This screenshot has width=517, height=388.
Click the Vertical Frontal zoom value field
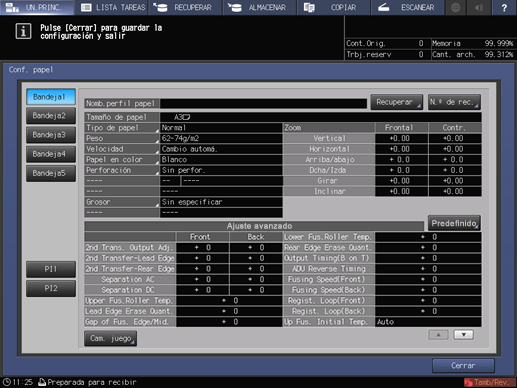pyautogui.click(x=401, y=138)
